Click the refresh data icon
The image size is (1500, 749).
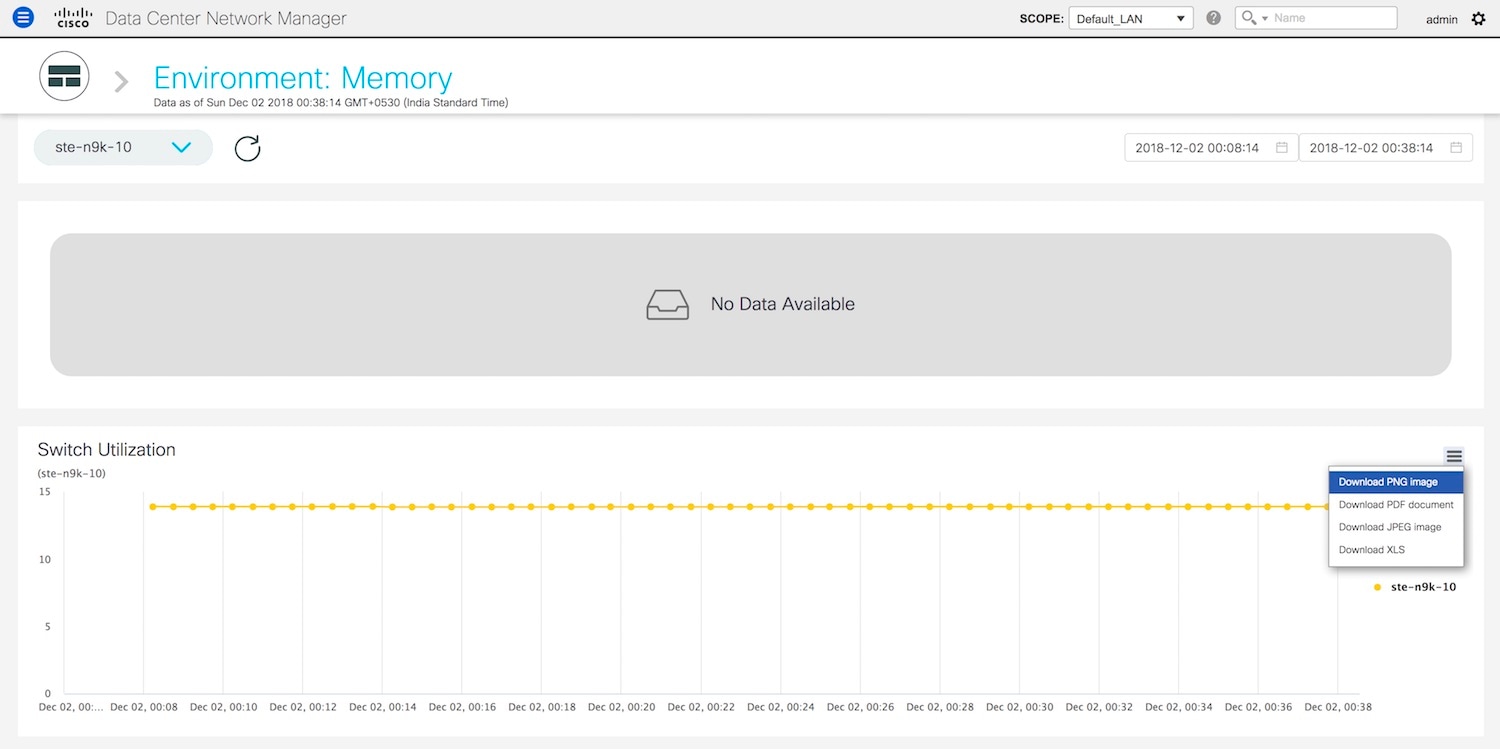click(247, 149)
